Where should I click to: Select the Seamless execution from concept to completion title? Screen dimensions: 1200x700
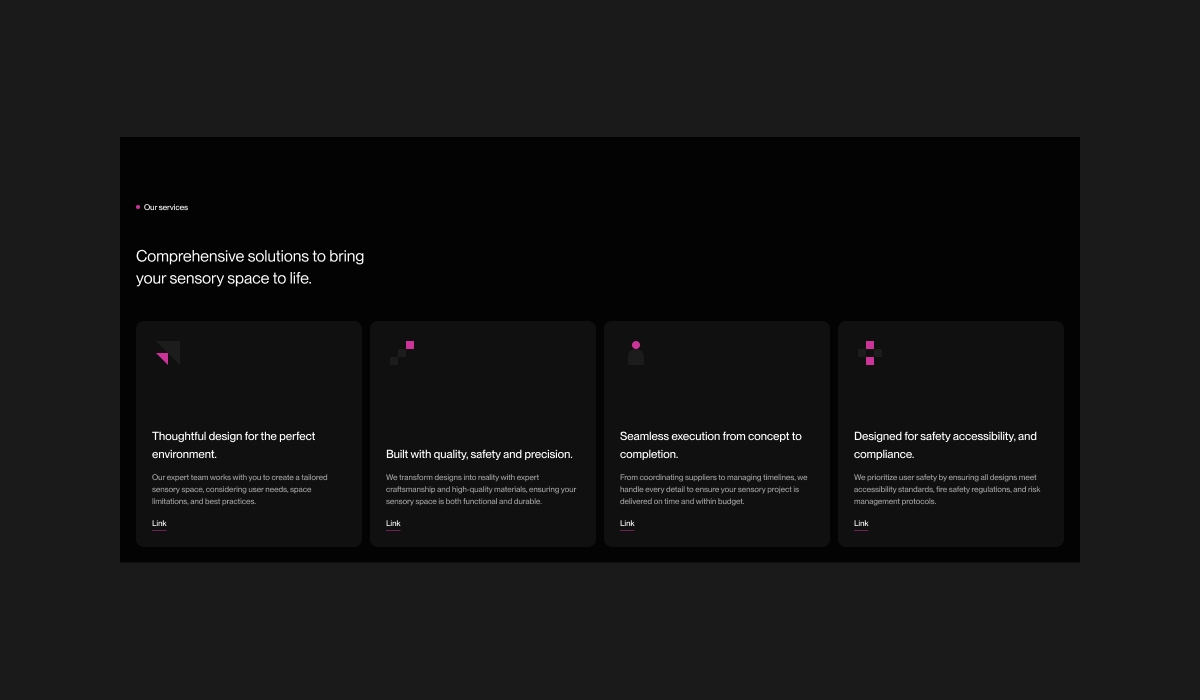pyautogui.click(x=710, y=445)
